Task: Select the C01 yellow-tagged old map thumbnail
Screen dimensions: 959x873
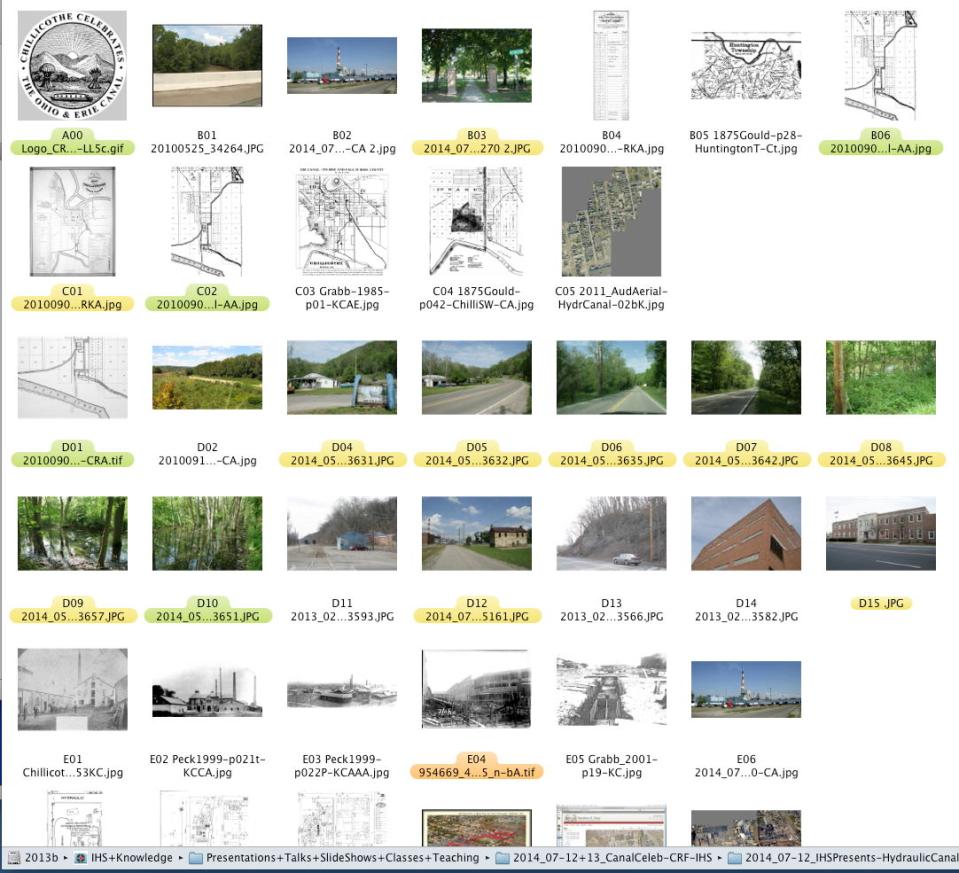Action: tap(72, 221)
